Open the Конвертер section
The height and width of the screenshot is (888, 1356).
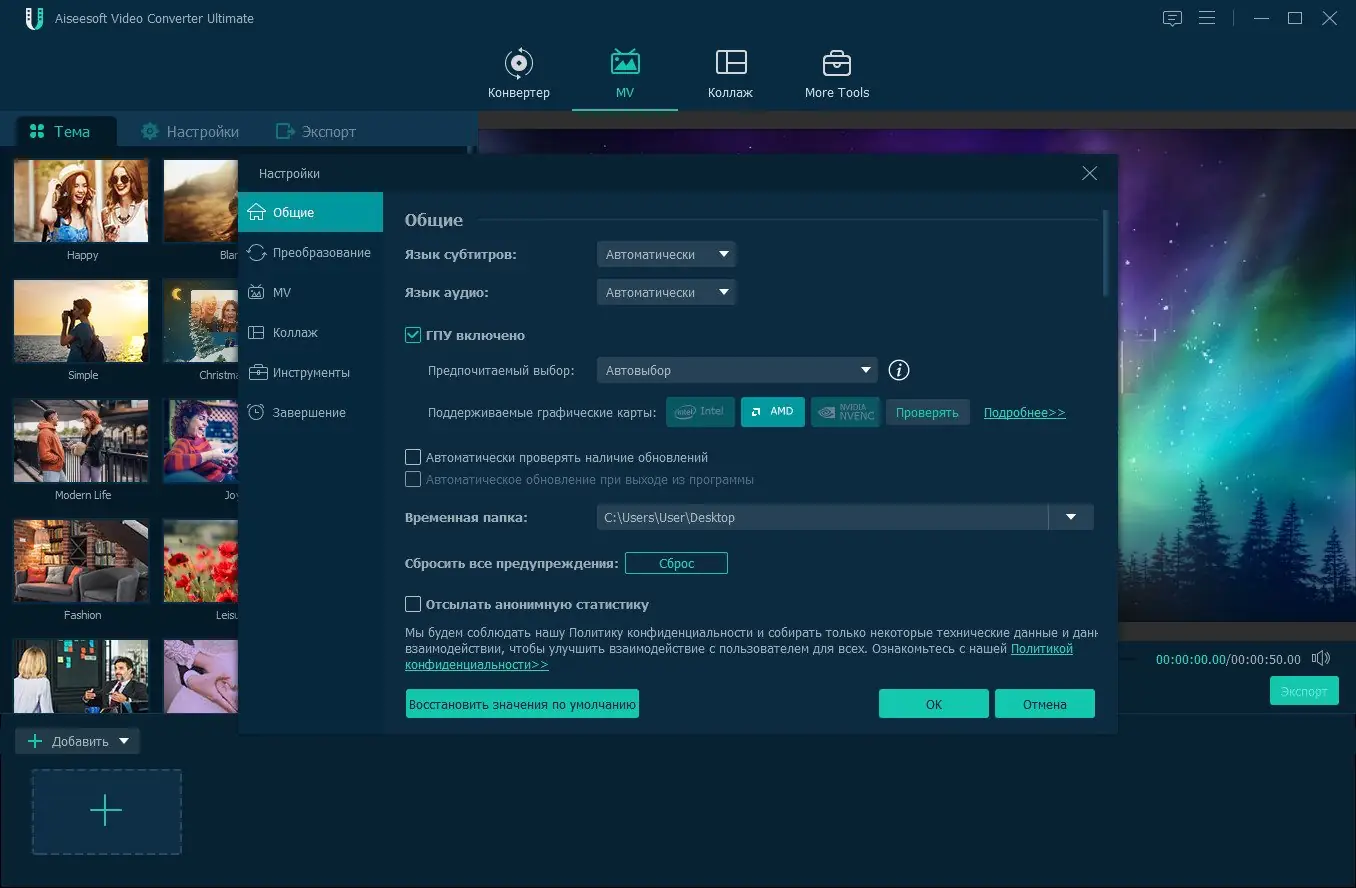tap(519, 73)
